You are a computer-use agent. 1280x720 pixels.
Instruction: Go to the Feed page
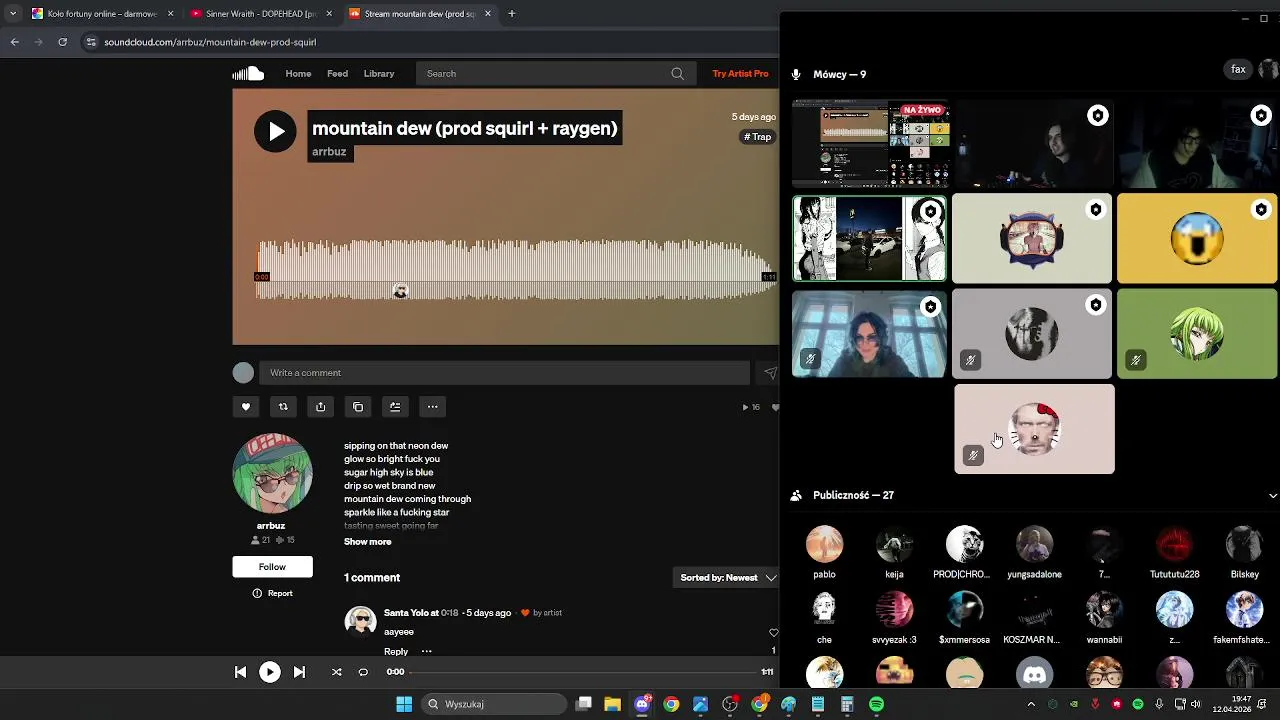[338, 73]
